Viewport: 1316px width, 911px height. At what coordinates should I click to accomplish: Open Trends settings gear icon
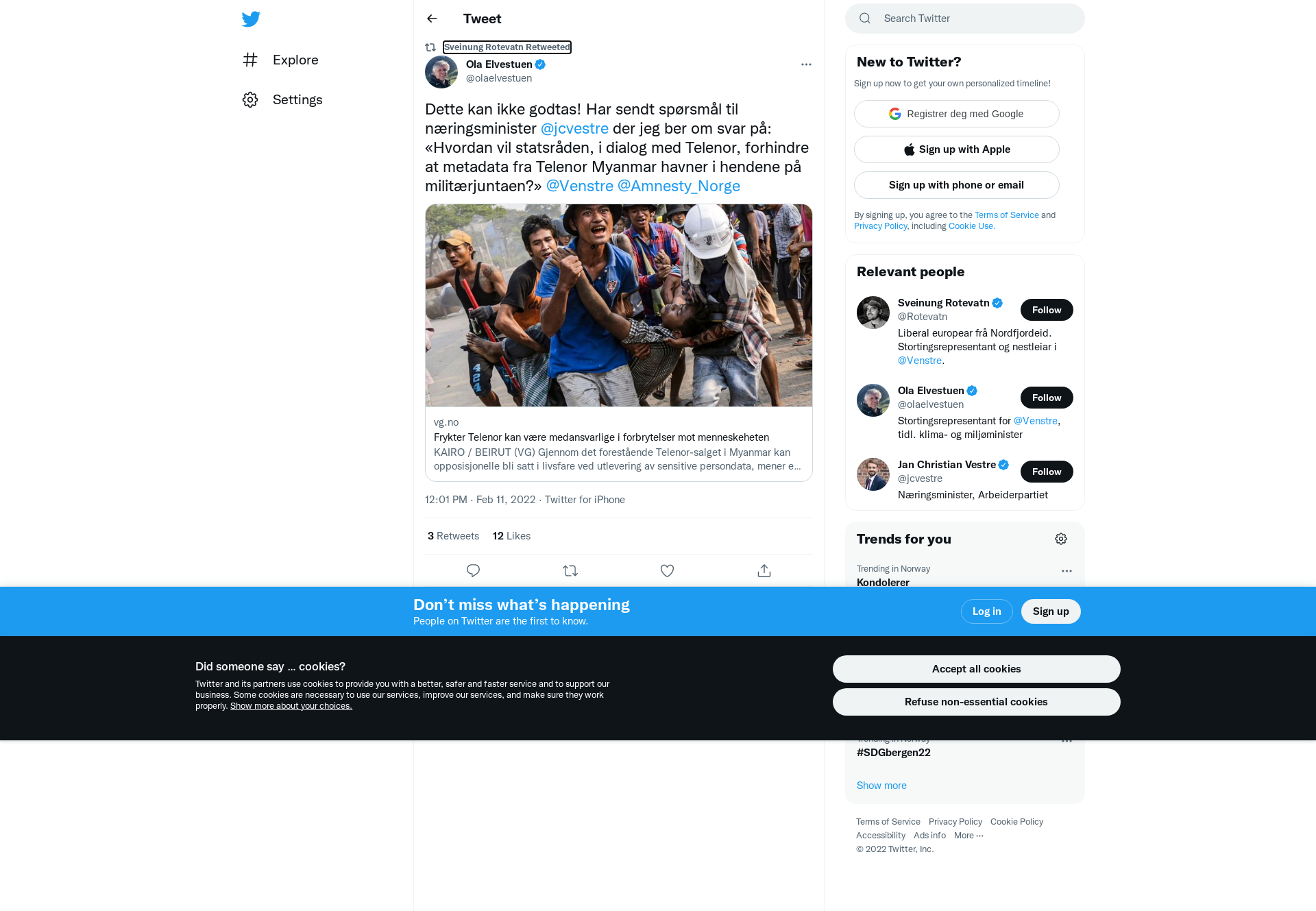tap(1061, 539)
